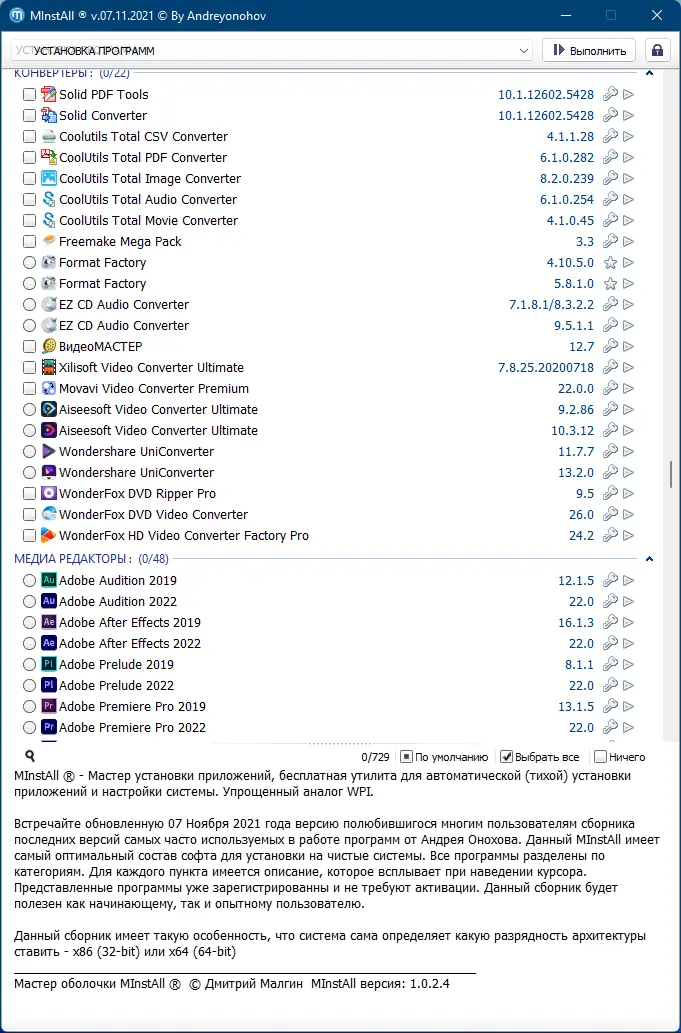Click the 'CoolUtils Total Movie Converter' entry
Image resolution: width=681 pixels, height=1033 pixels.
149,220
